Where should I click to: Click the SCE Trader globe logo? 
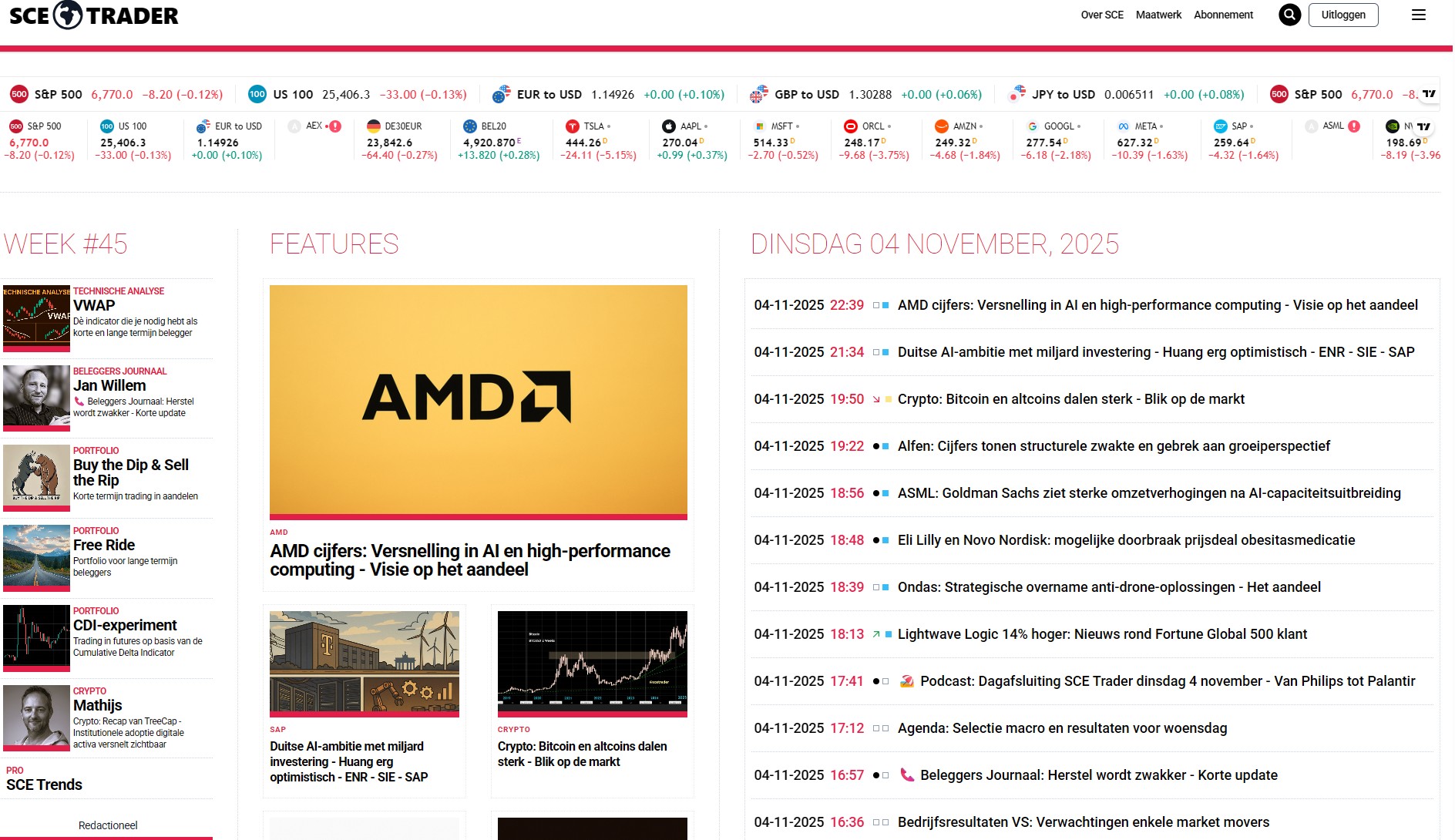tap(68, 15)
